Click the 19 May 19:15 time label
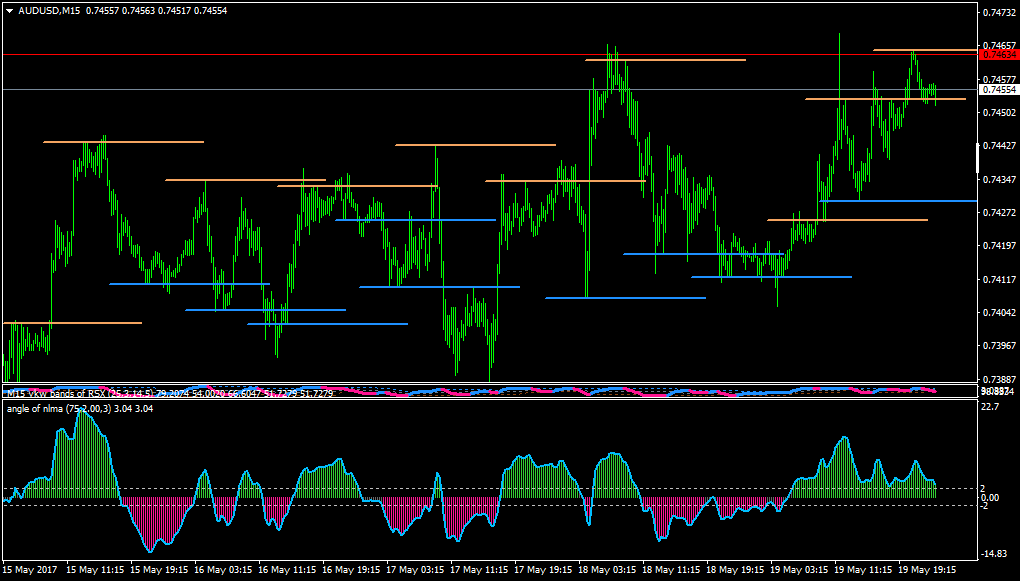This screenshot has width=1020, height=581. coord(926,570)
